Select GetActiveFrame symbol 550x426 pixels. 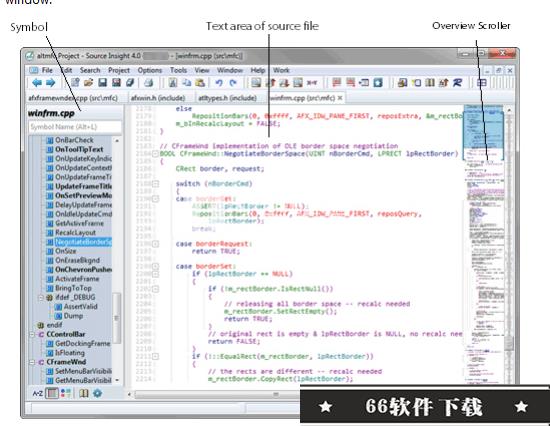pyautogui.click(x=79, y=223)
